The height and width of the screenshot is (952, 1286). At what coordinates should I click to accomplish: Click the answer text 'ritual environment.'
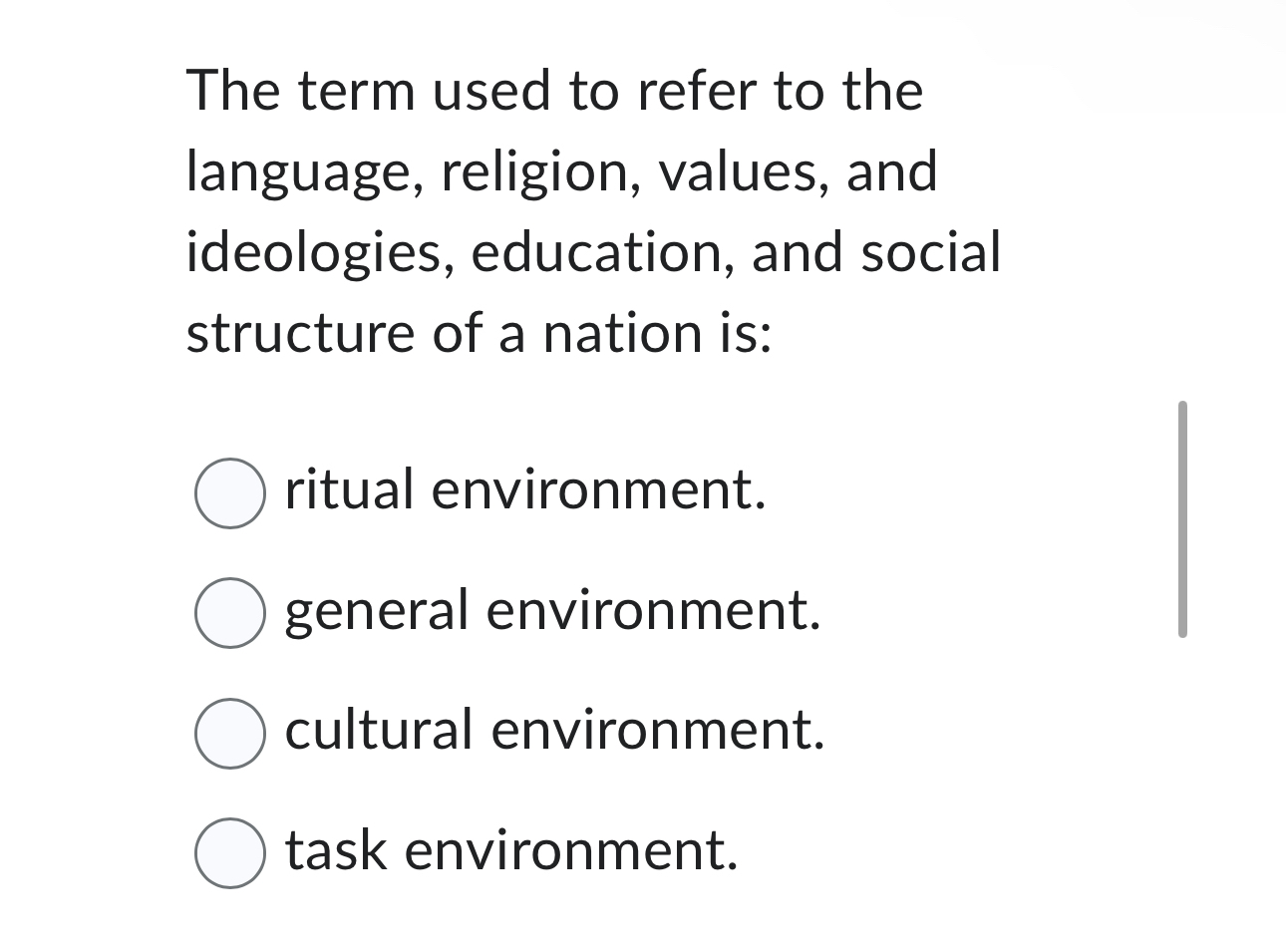(x=526, y=489)
